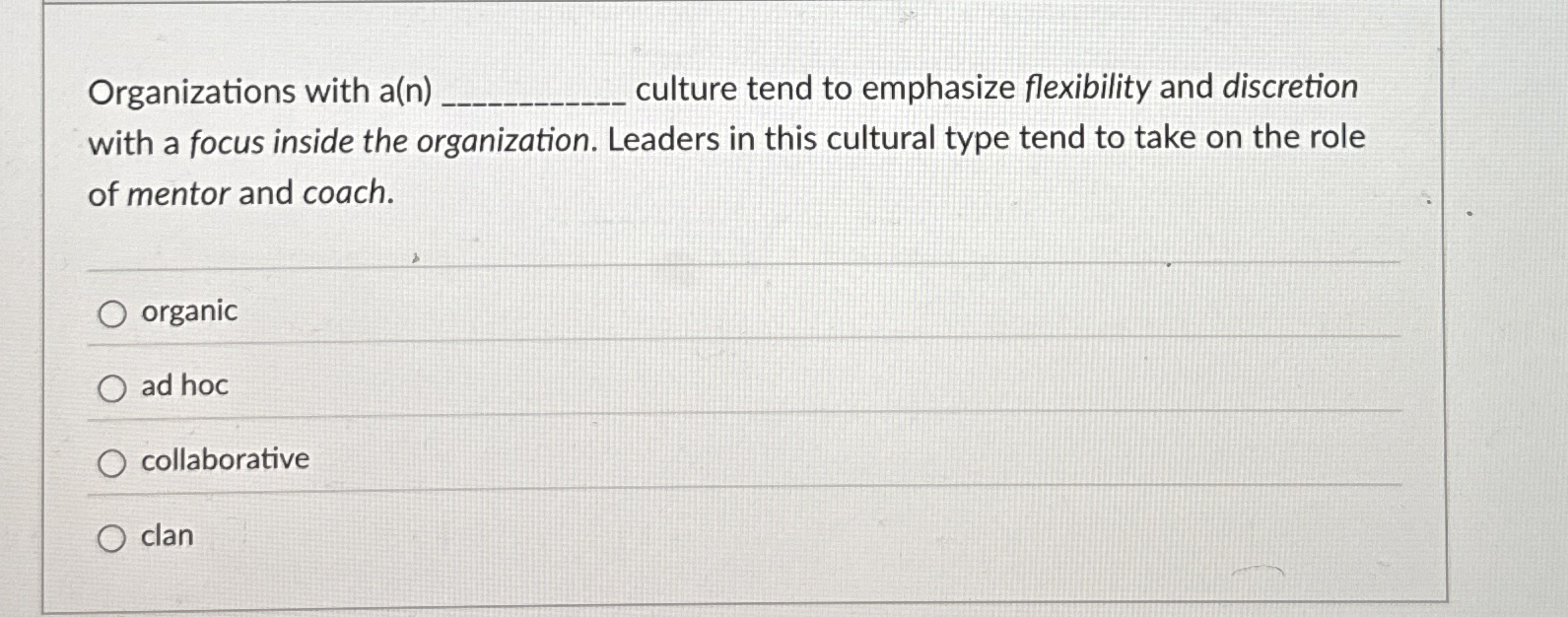The height and width of the screenshot is (617, 1568).
Task: Click the collaborative answer label
Action: point(223,458)
